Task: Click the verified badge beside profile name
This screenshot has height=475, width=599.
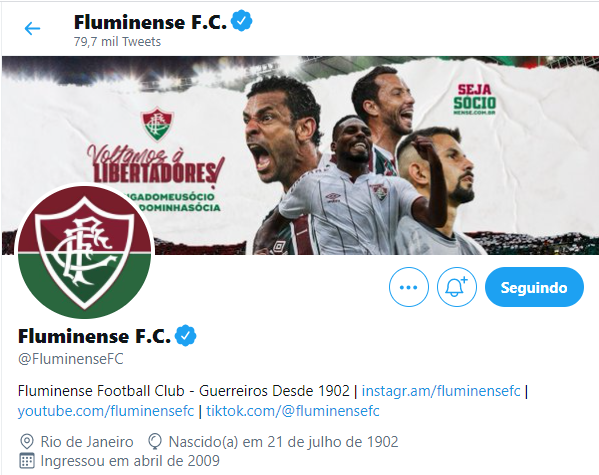Action: [186, 336]
